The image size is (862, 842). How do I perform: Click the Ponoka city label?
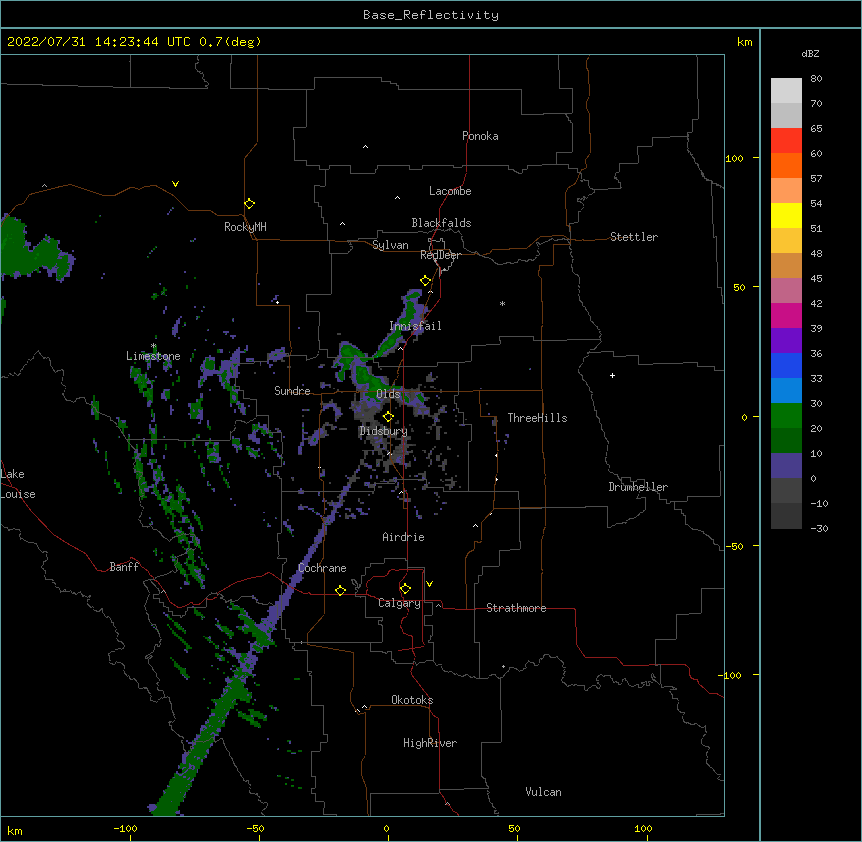480,136
